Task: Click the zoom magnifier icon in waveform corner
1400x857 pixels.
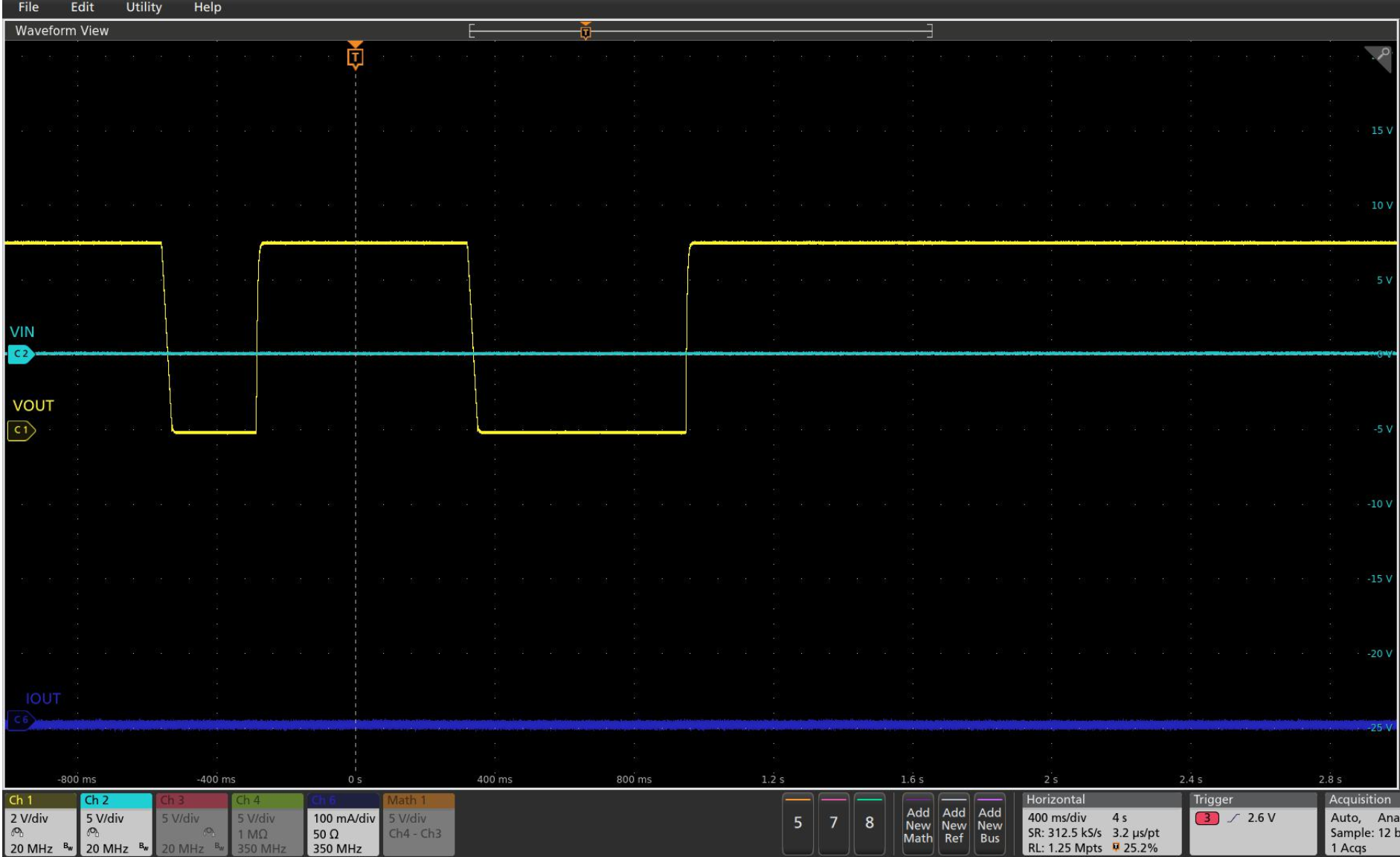Action: coord(1380,58)
